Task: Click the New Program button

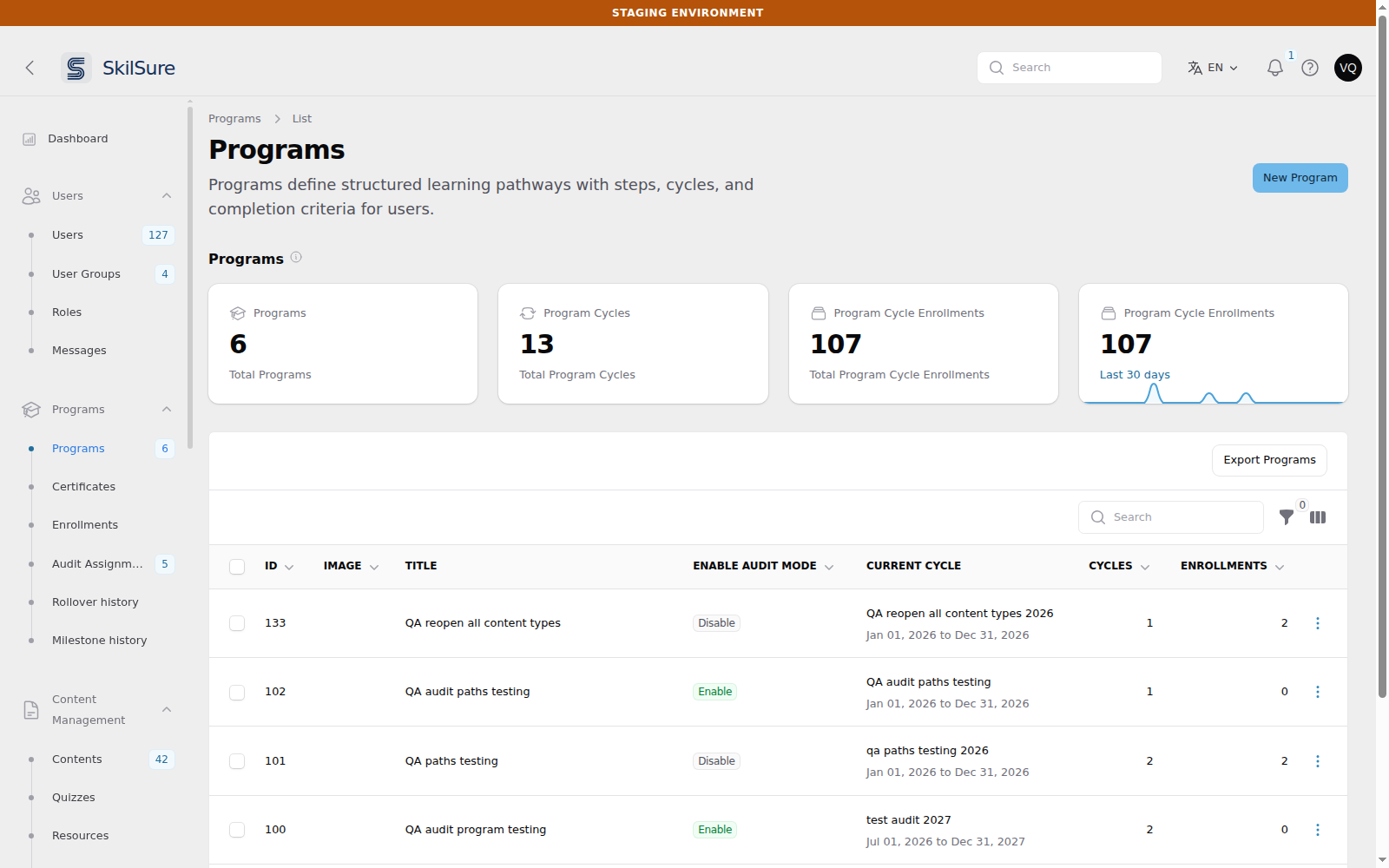Action: [x=1300, y=178]
